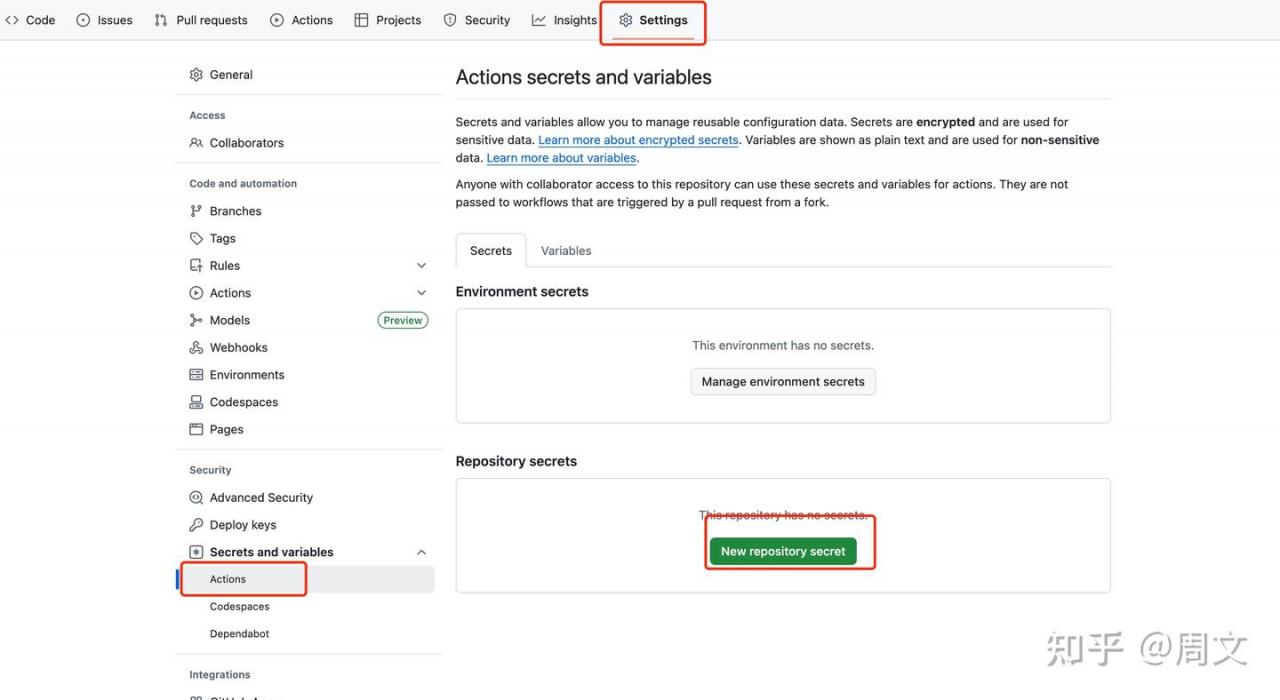Viewport: 1280px width, 700px height.
Task: Click the Webhooks icon
Action: coord(196,348)
